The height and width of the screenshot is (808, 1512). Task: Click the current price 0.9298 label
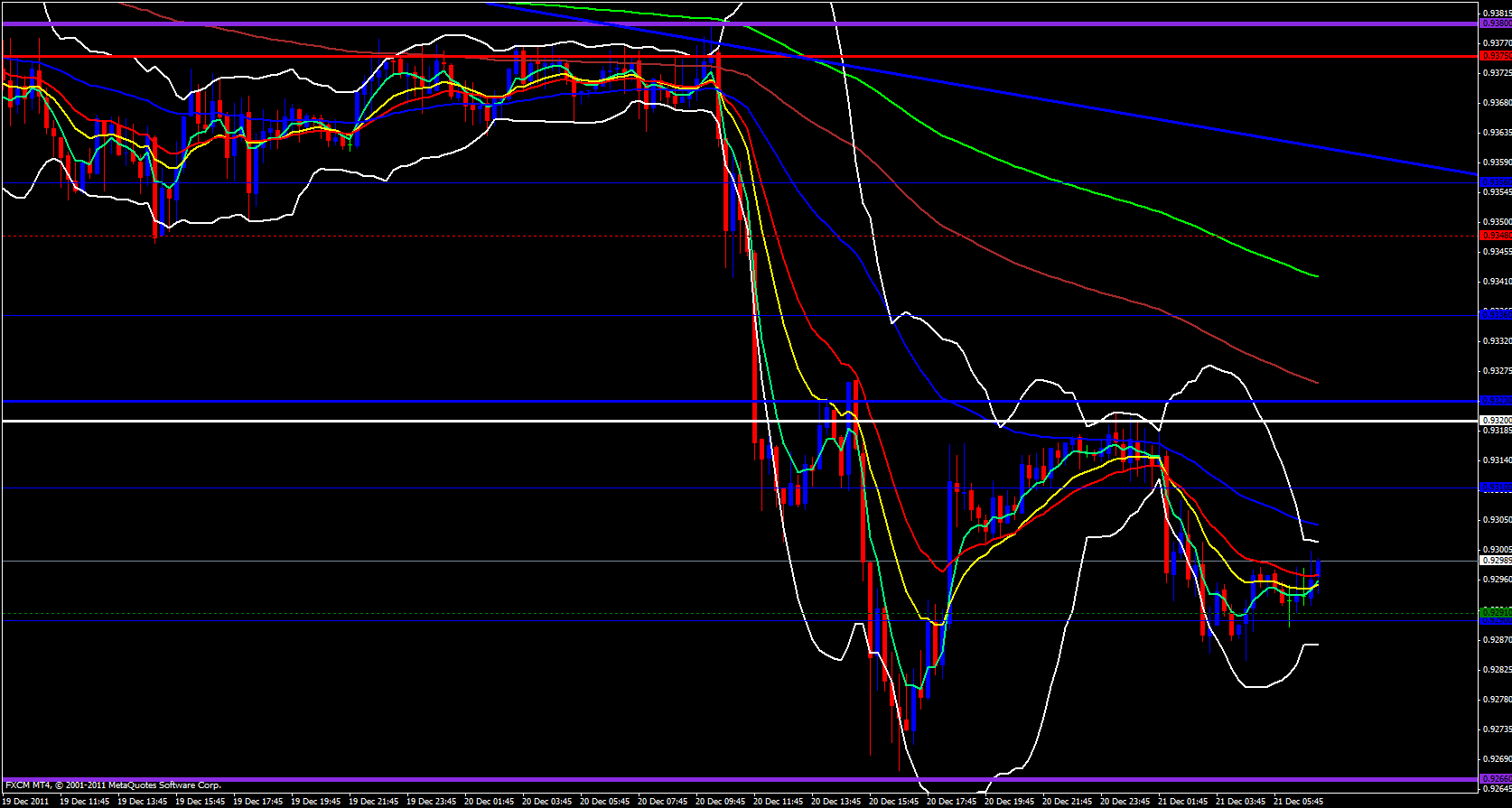coord(1495,561)
